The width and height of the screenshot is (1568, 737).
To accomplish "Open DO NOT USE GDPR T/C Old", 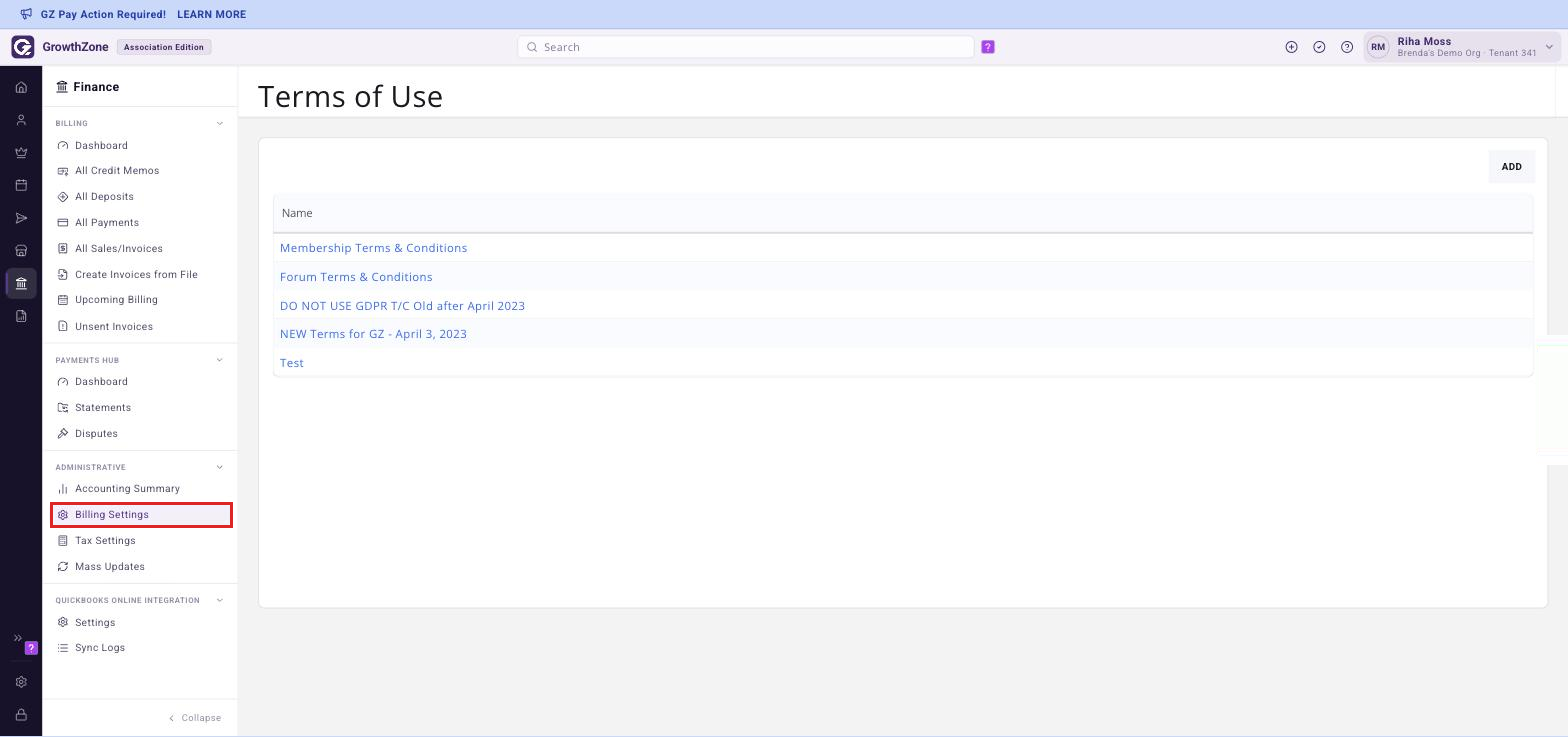I will click(402, 306).
